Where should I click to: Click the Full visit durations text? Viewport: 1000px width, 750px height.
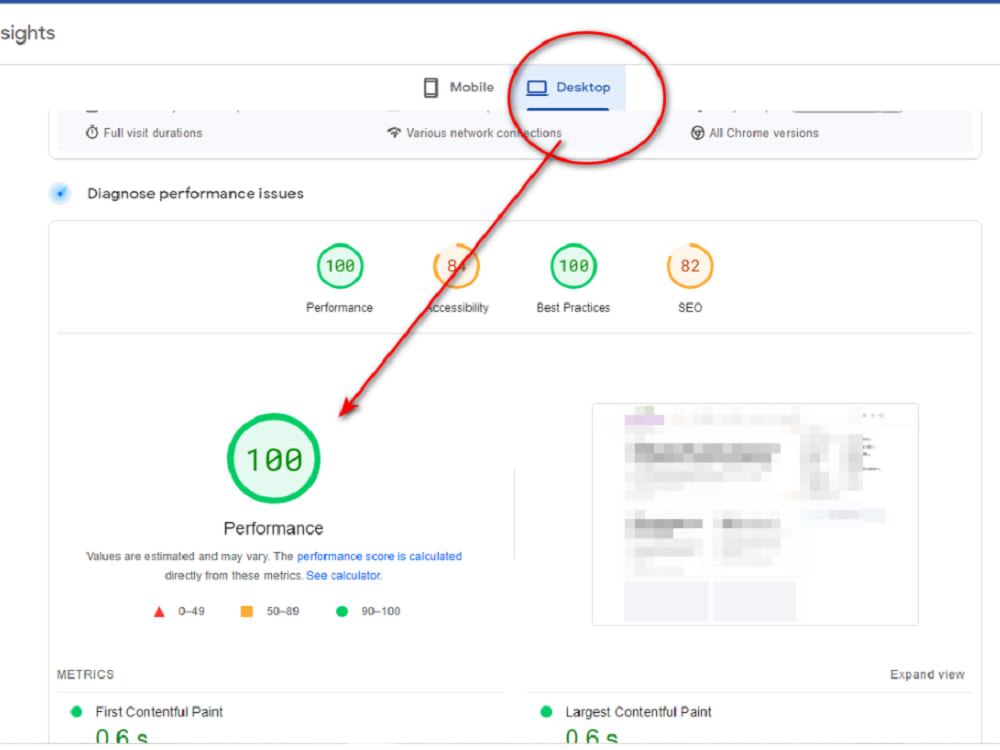tap(153, 133)
